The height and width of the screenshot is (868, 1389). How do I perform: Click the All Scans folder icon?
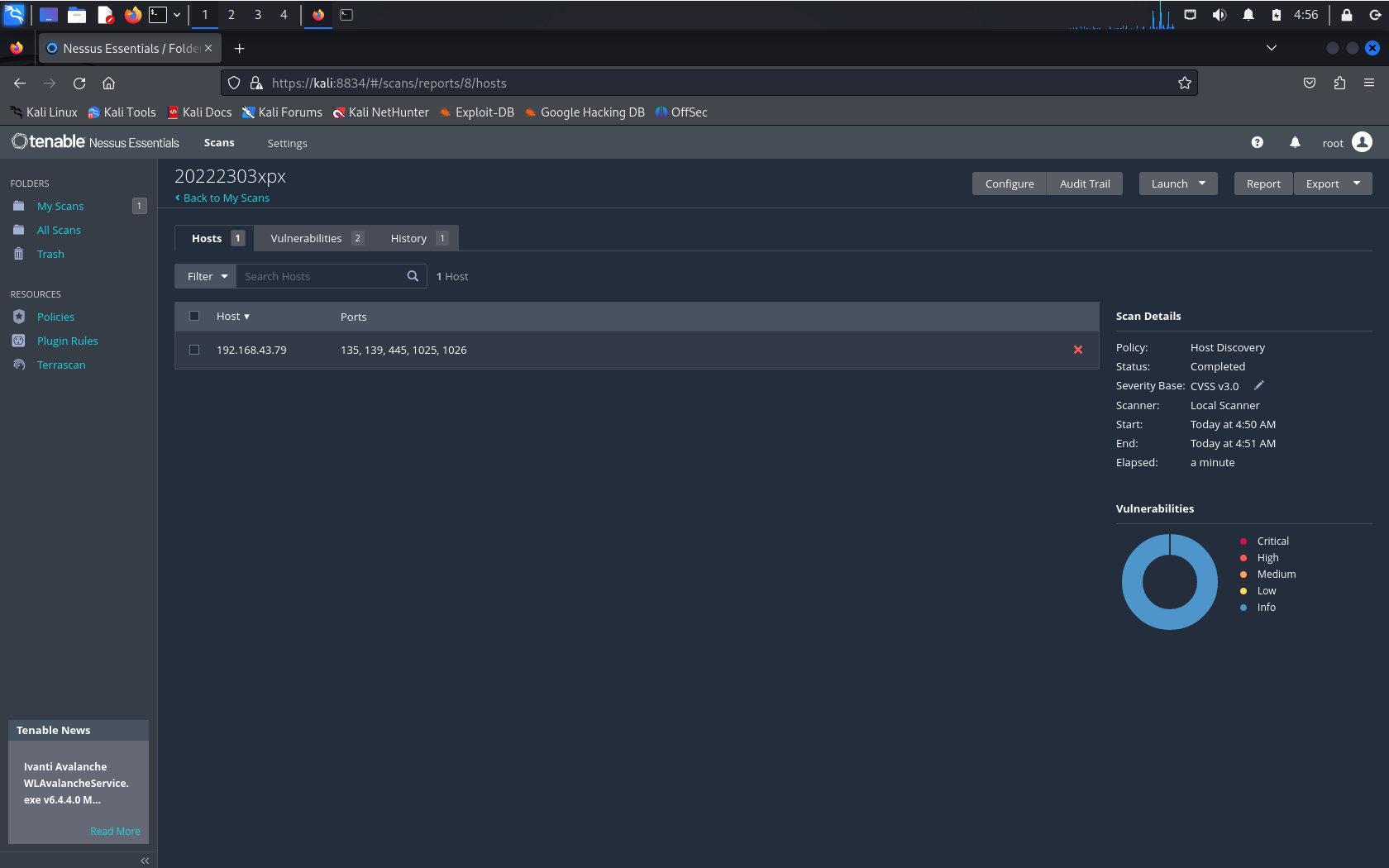(18, 230)
